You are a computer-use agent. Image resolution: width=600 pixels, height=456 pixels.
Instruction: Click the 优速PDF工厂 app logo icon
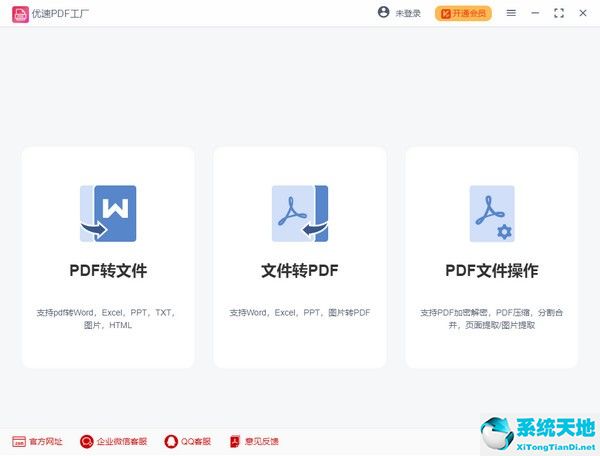pos(20,14)
